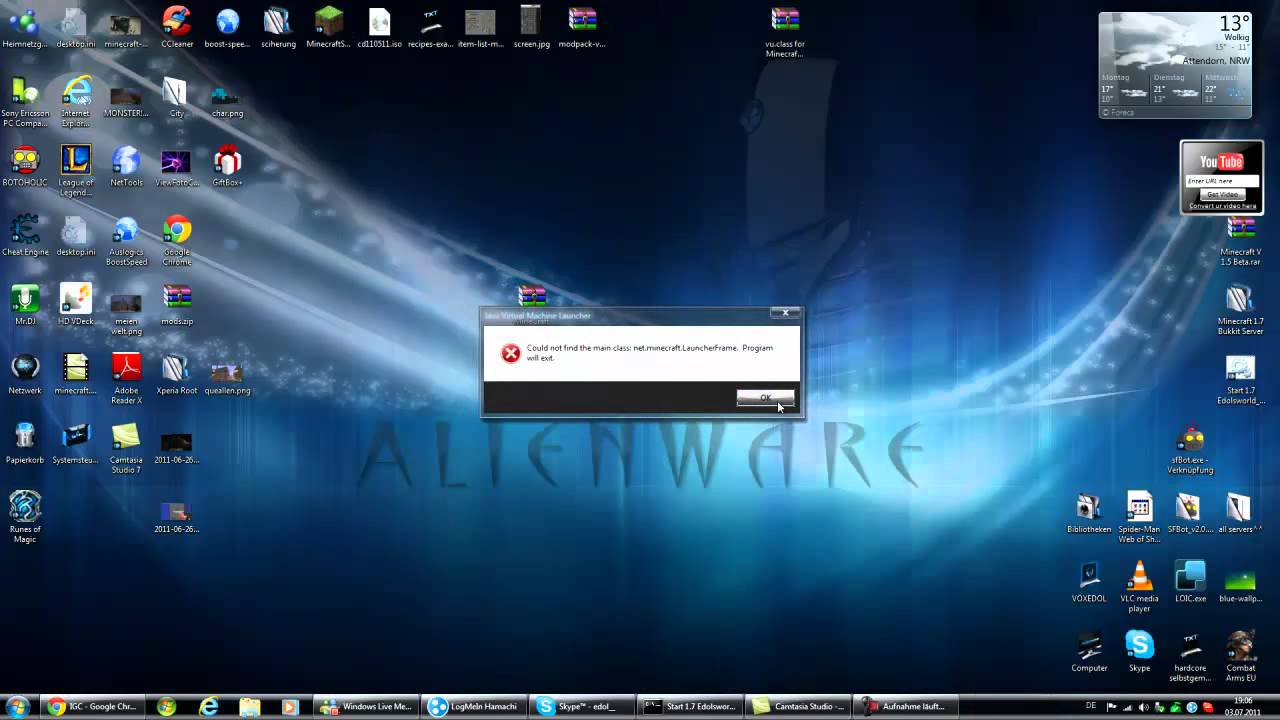1280x720 pixels.
Task: Select the mods.zip archive on desktop
Action: tap(177, 305)
